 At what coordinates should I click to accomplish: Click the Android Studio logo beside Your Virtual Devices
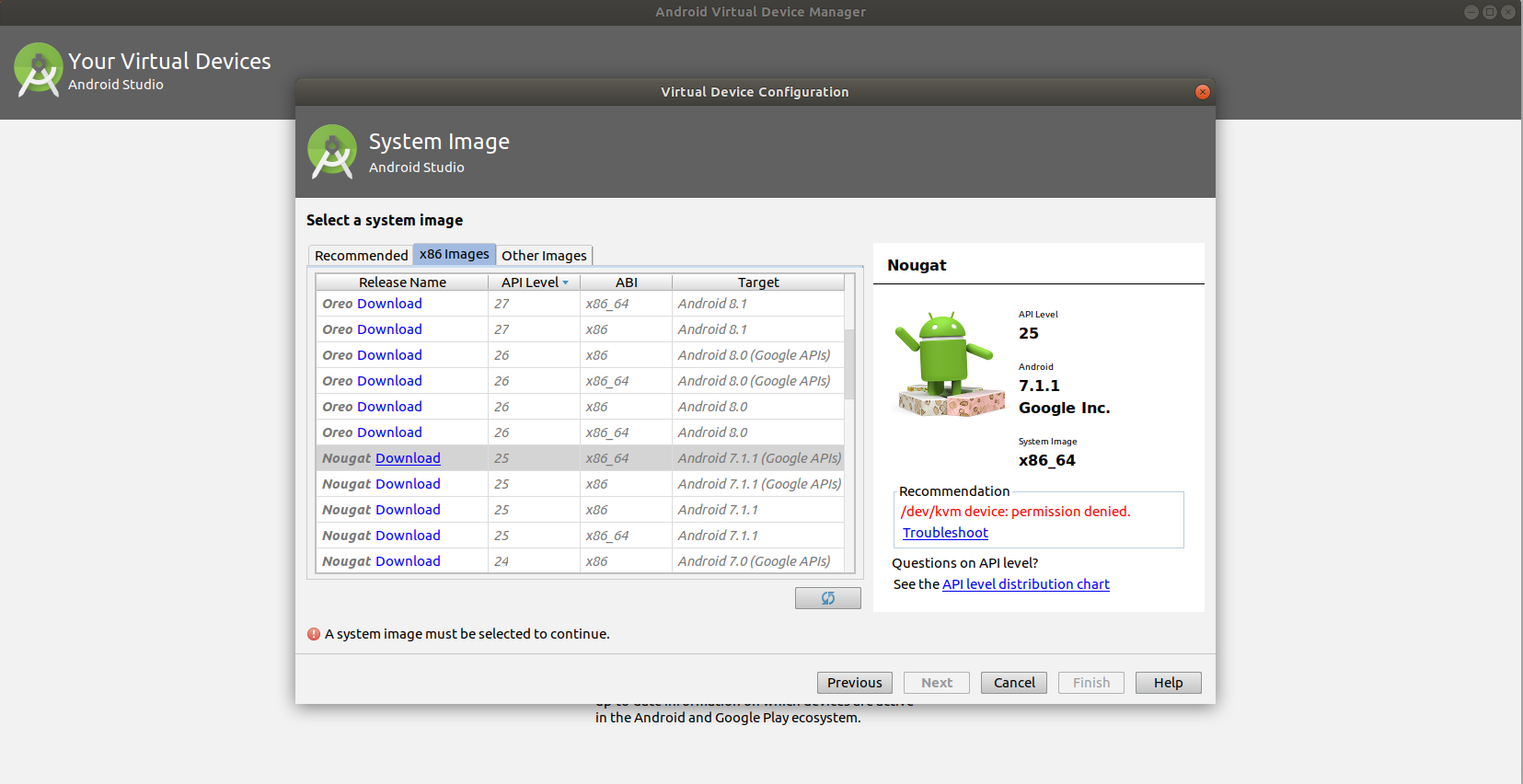(39, 70)
